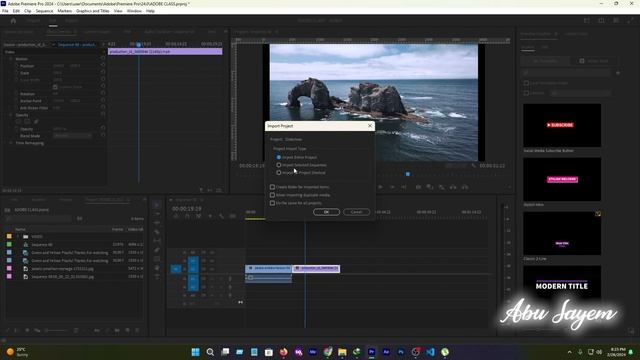The image size is (640, 360).
Task: Click the timeline timecode 00:00:19:19
Action: (187, 209)
